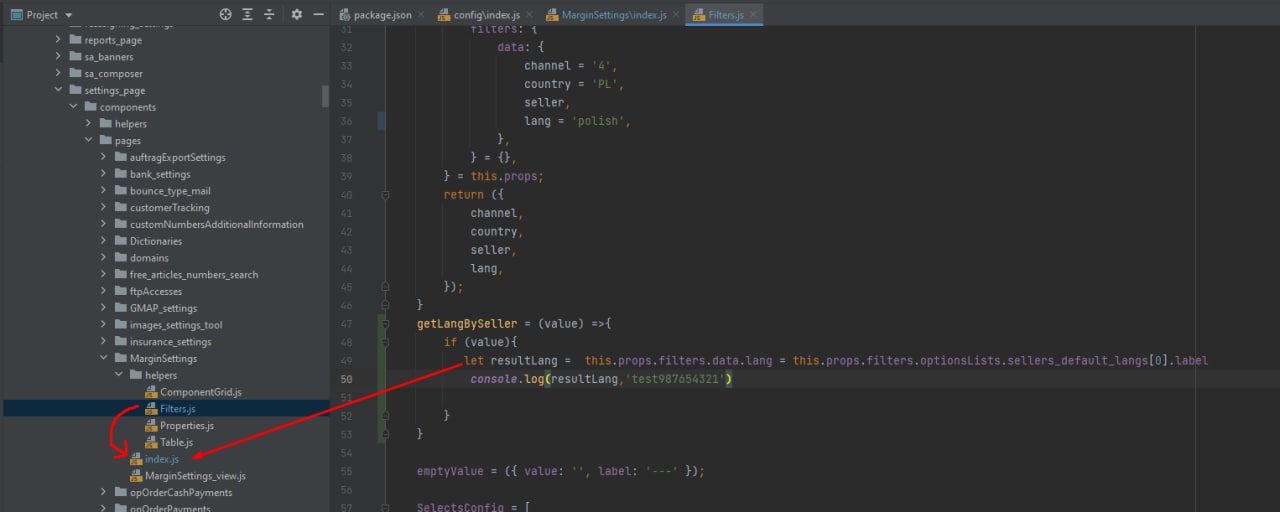Image resolution: width=1280 pixels, height=512 pixels.
Task: Click the bounce_type_mail folder icon
Action: (x=120, y=191)
